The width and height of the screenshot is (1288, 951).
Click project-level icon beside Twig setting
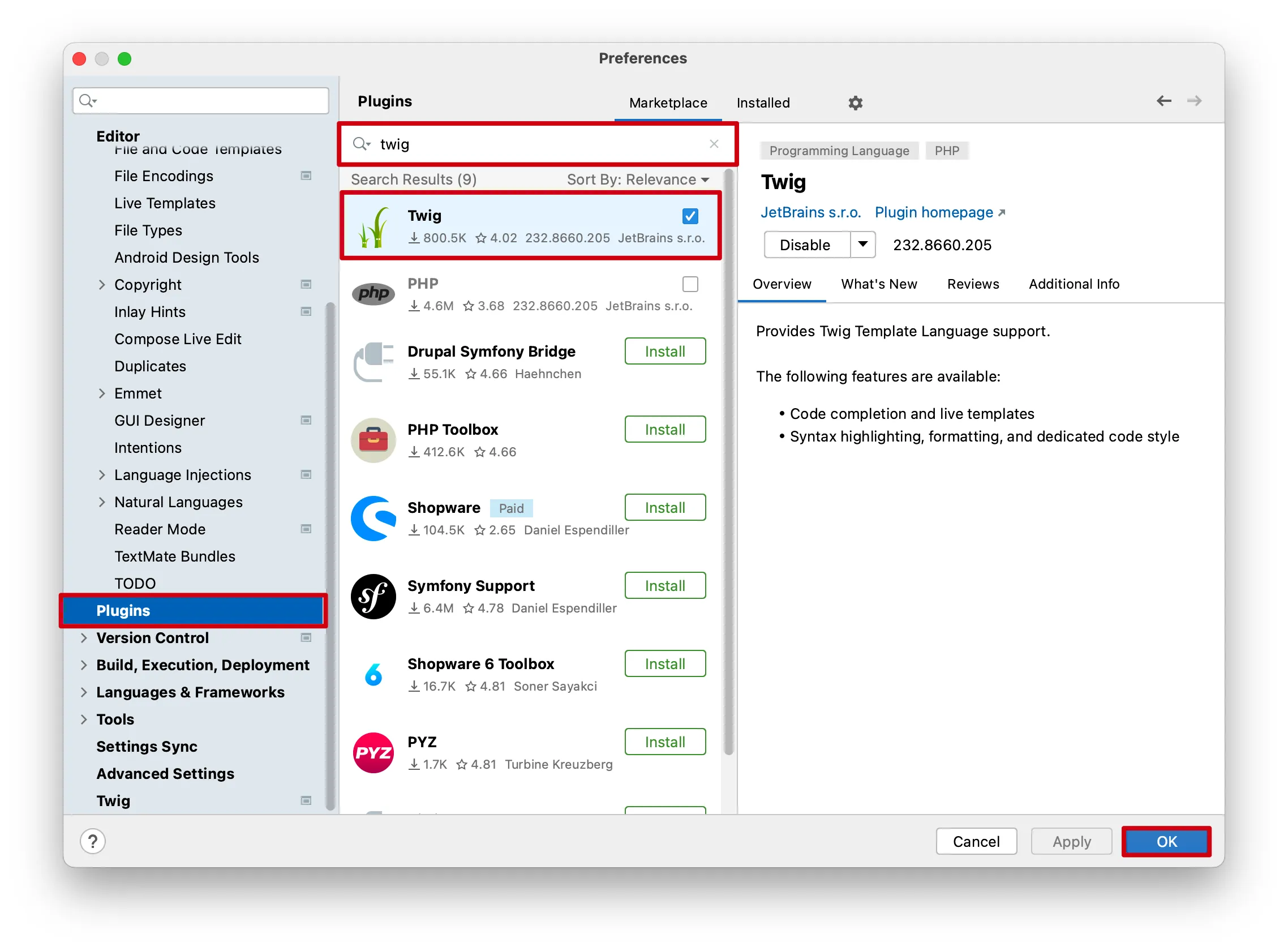pos(306,800)
